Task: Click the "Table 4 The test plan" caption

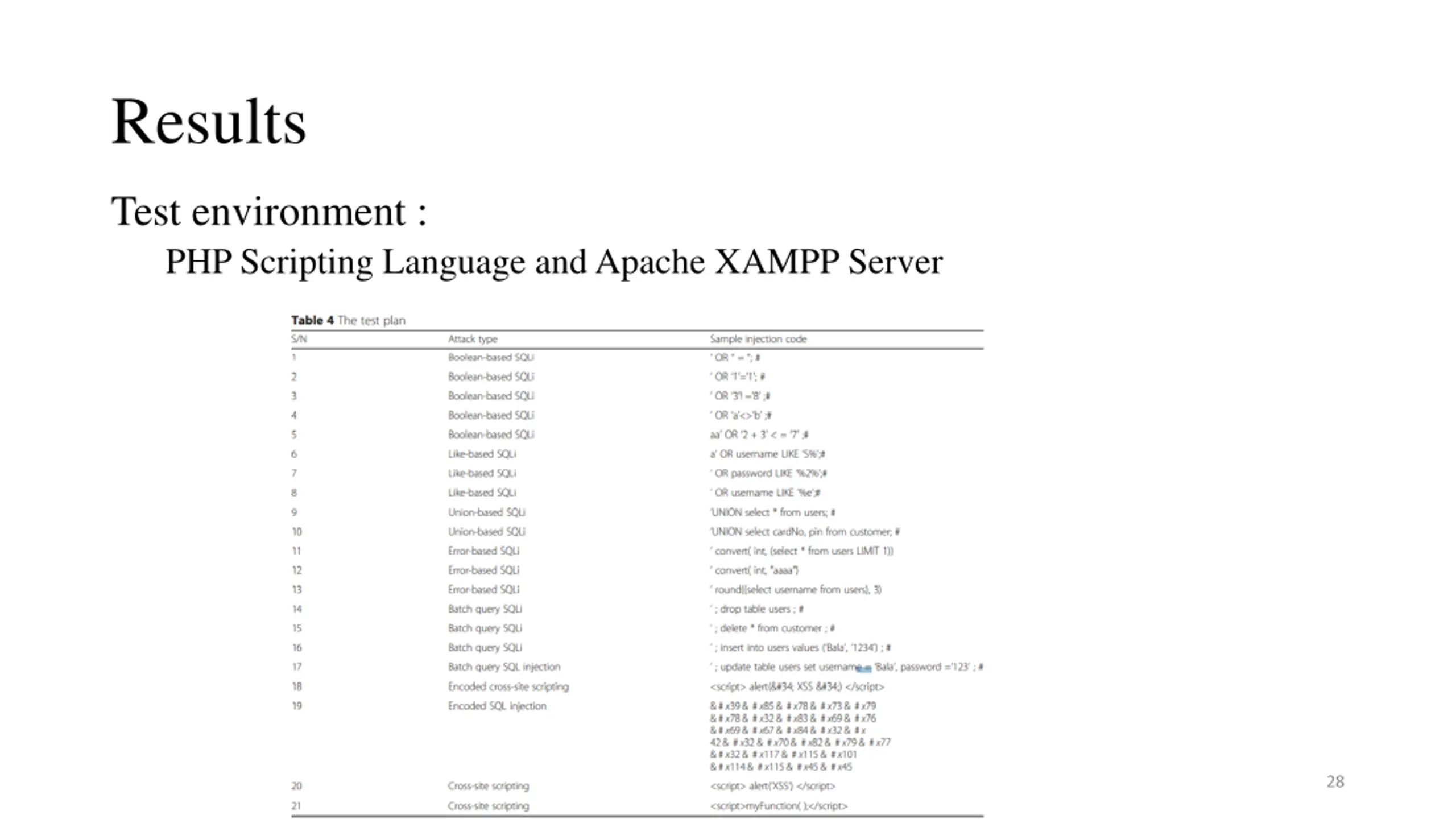Action: (x=348, y=320)
